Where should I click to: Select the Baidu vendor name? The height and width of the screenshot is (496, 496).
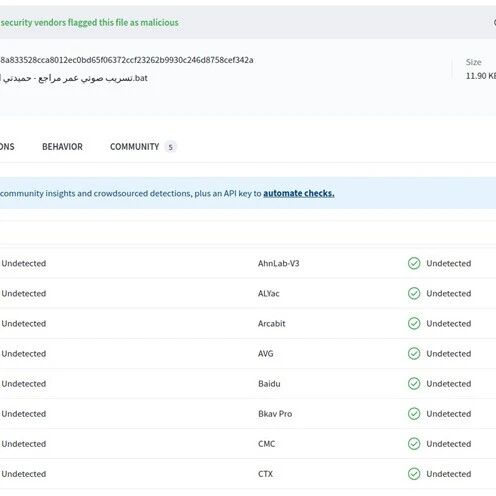click(x=269, y=384)
